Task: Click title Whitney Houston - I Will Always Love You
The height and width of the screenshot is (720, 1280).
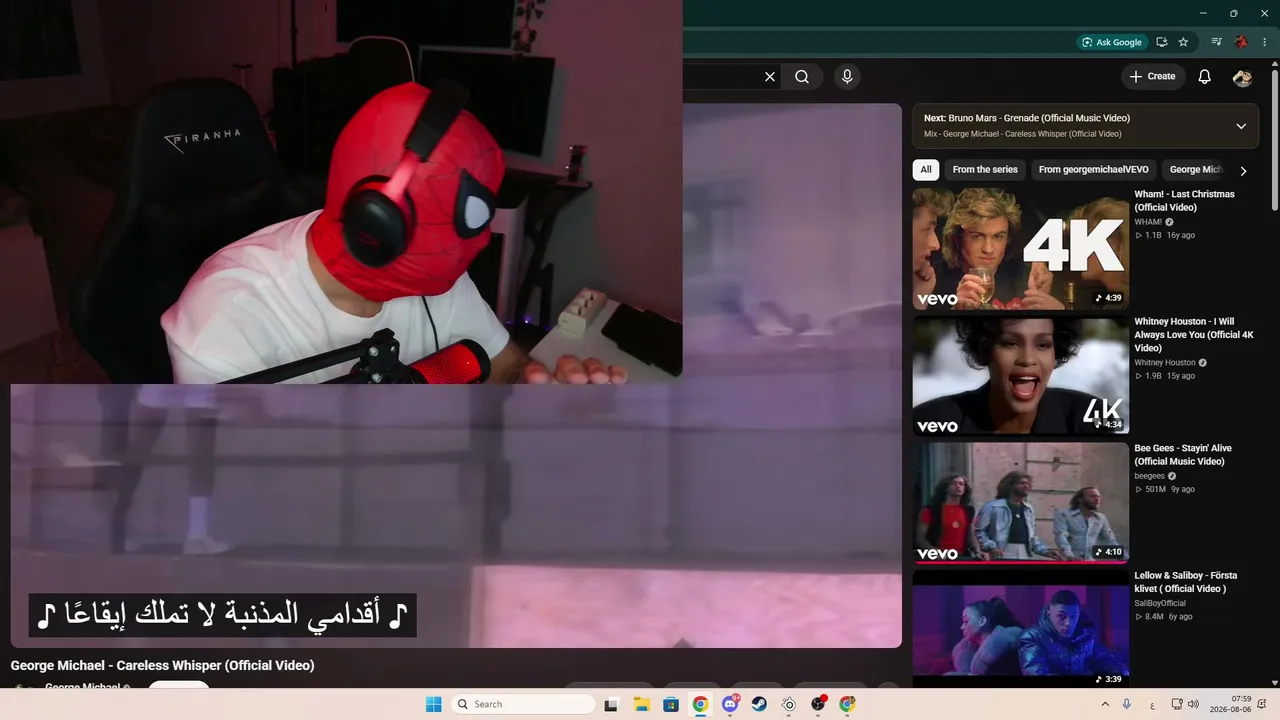Action: [x=1194, y=335]
